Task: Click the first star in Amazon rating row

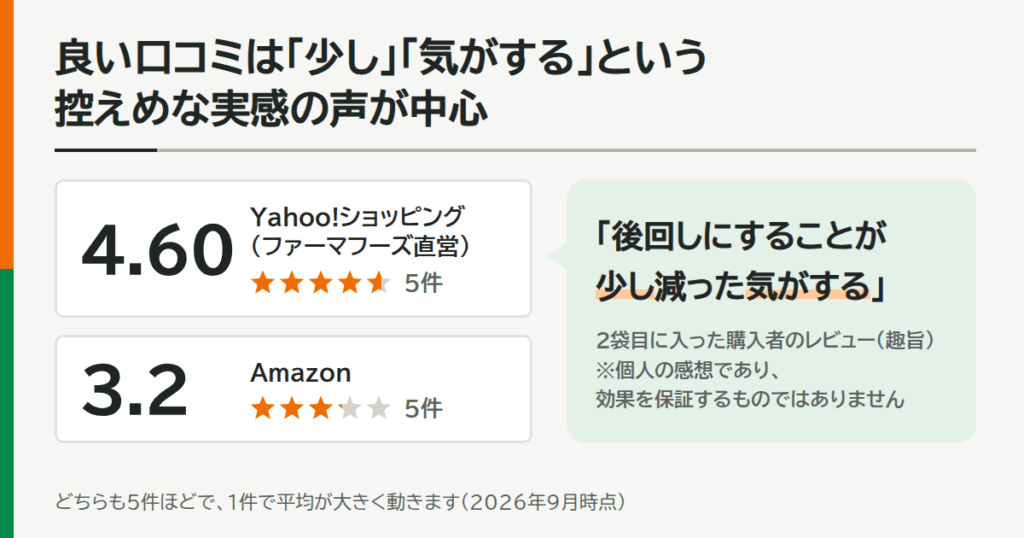Action: (263, 408)
